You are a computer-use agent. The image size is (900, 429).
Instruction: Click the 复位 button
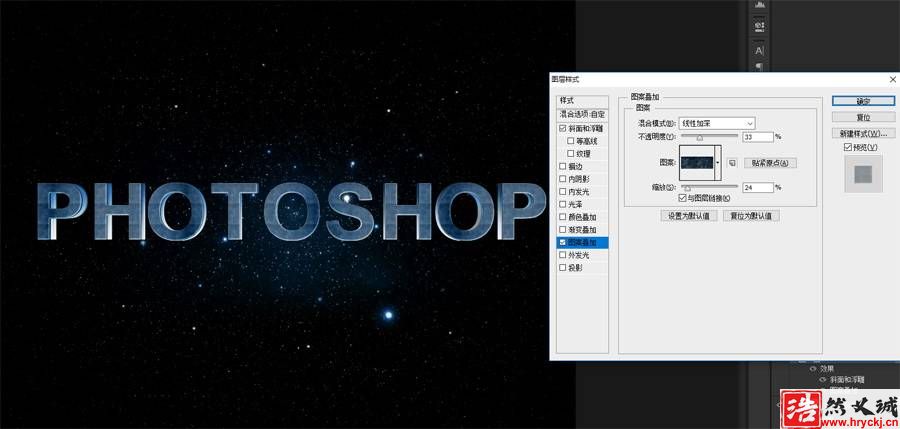tap(863, 117)
